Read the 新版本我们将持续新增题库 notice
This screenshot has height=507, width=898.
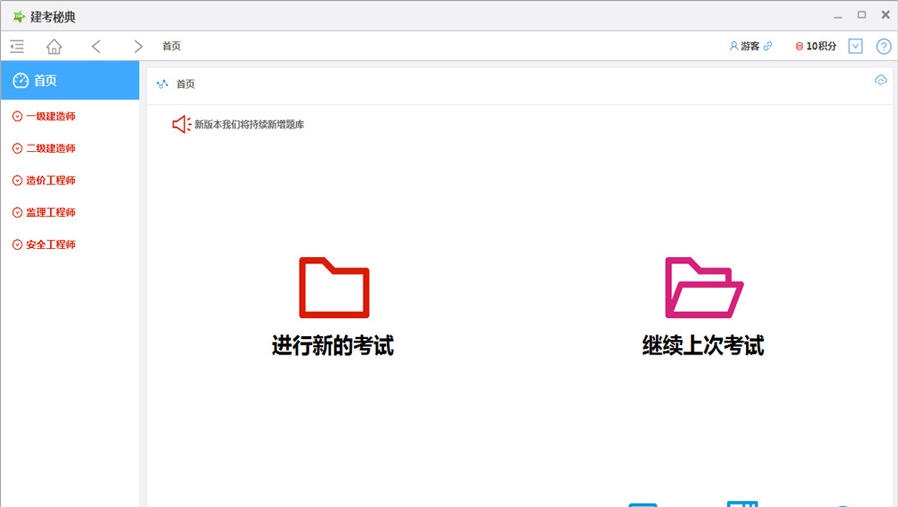point(249,124)
